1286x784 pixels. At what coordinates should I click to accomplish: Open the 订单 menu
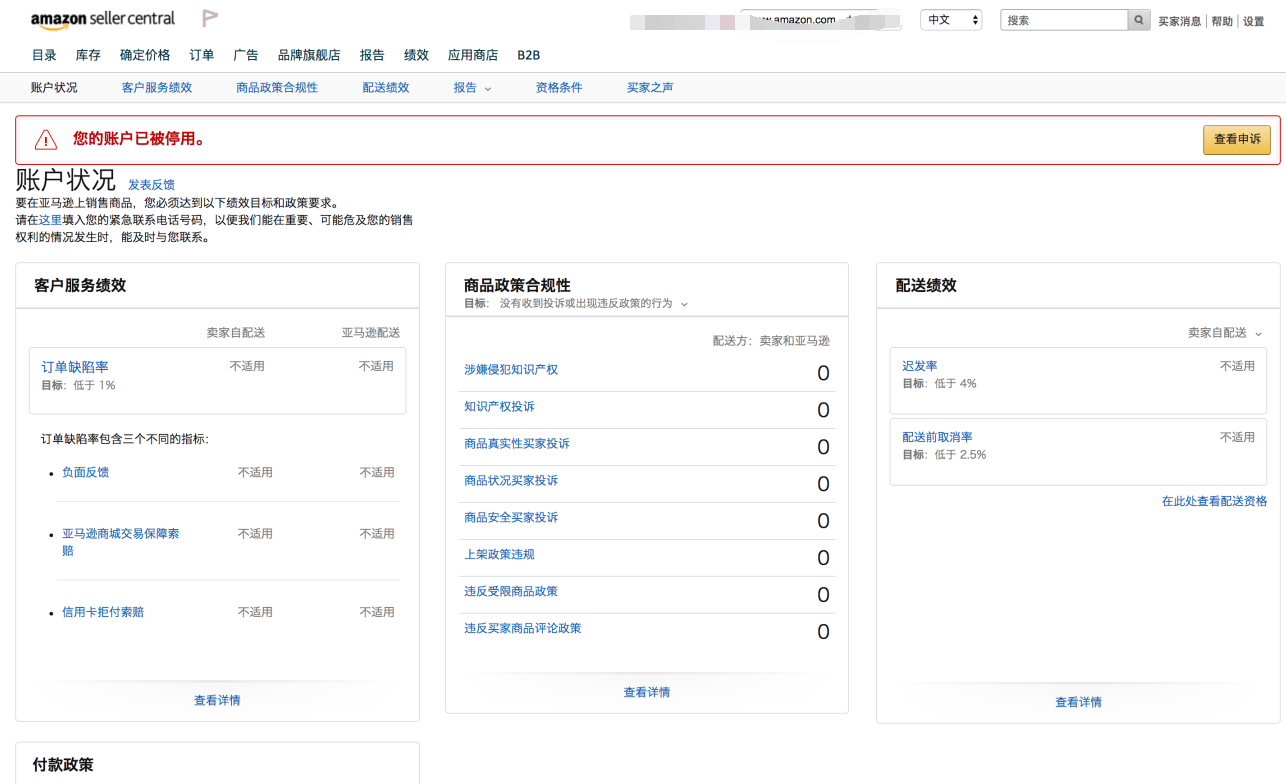point(202,55)
